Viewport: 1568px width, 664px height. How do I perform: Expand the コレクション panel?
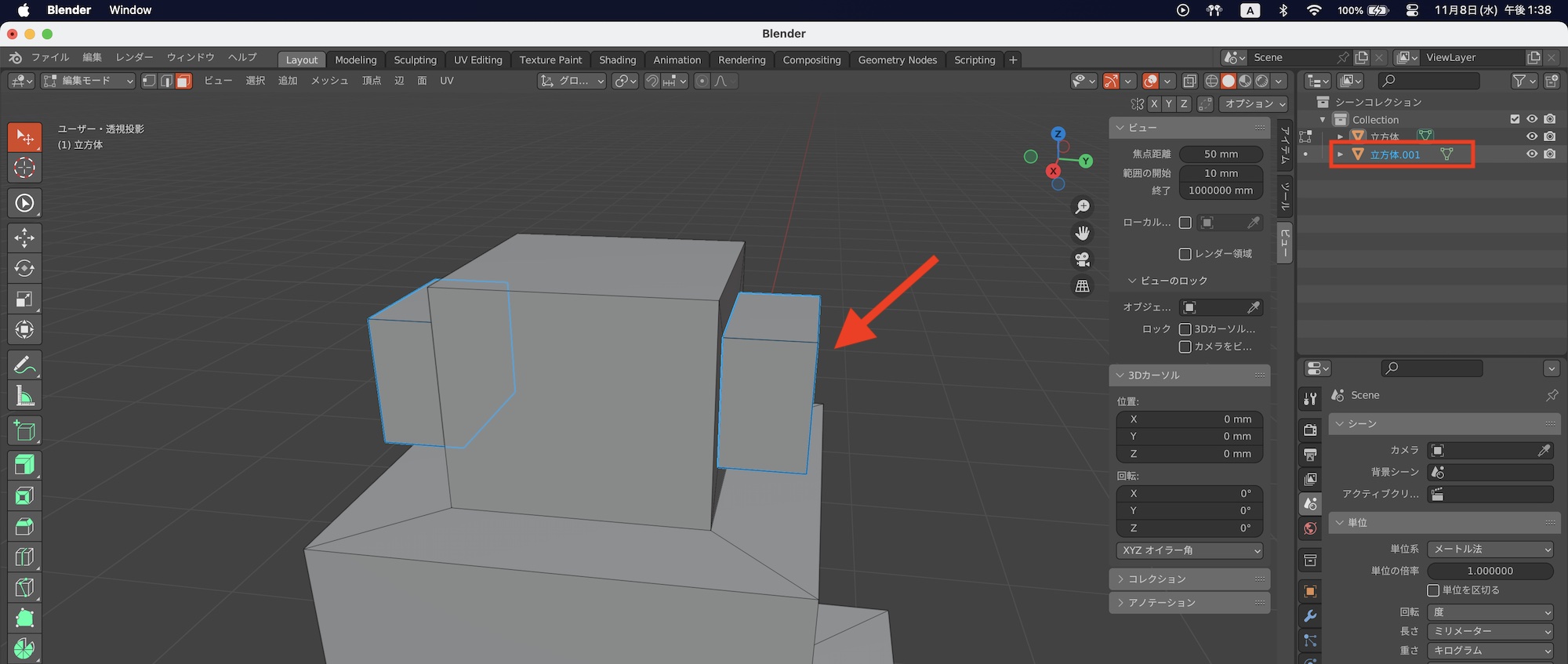[x=1156, y=579]
